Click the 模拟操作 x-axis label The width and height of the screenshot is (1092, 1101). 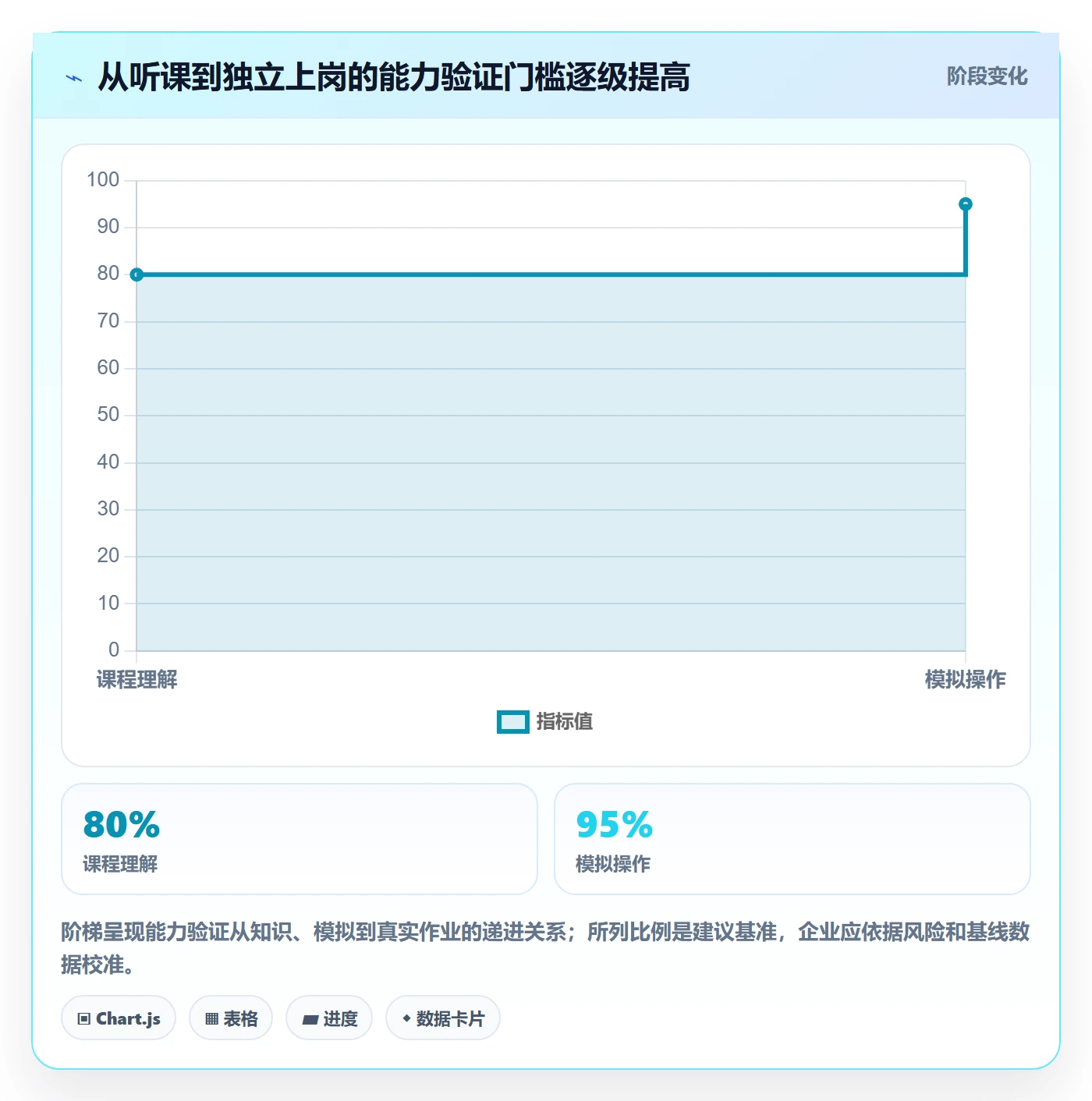click(966, 680)
